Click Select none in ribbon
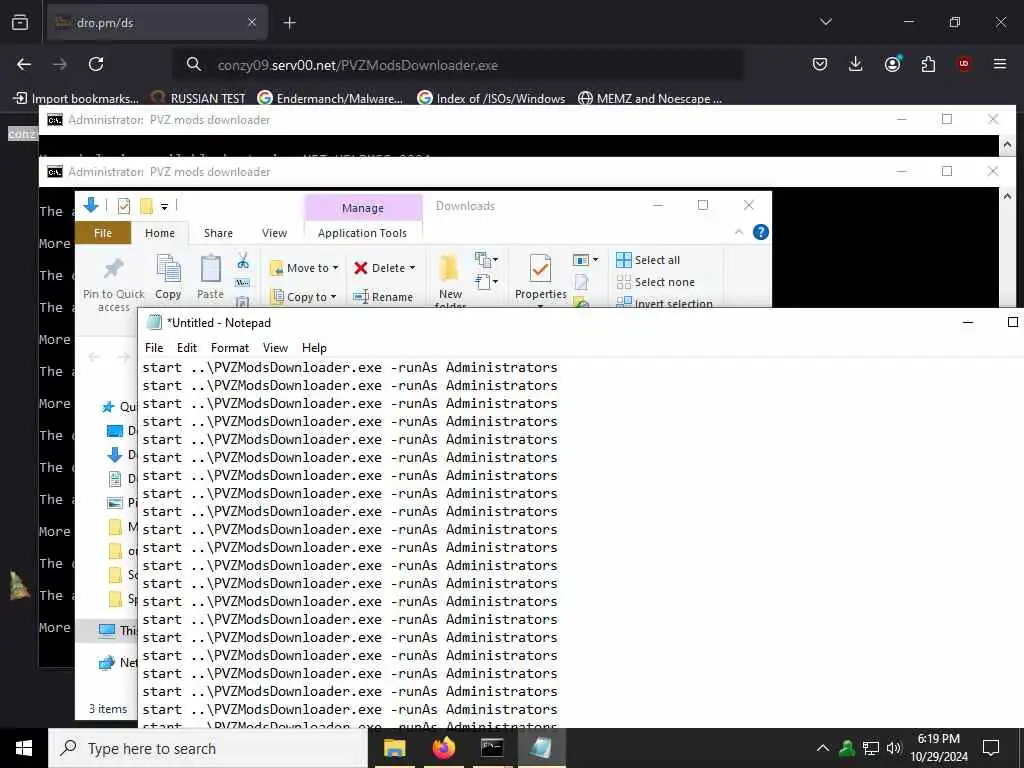This screenshot has width=1024, height=768. 656,282
